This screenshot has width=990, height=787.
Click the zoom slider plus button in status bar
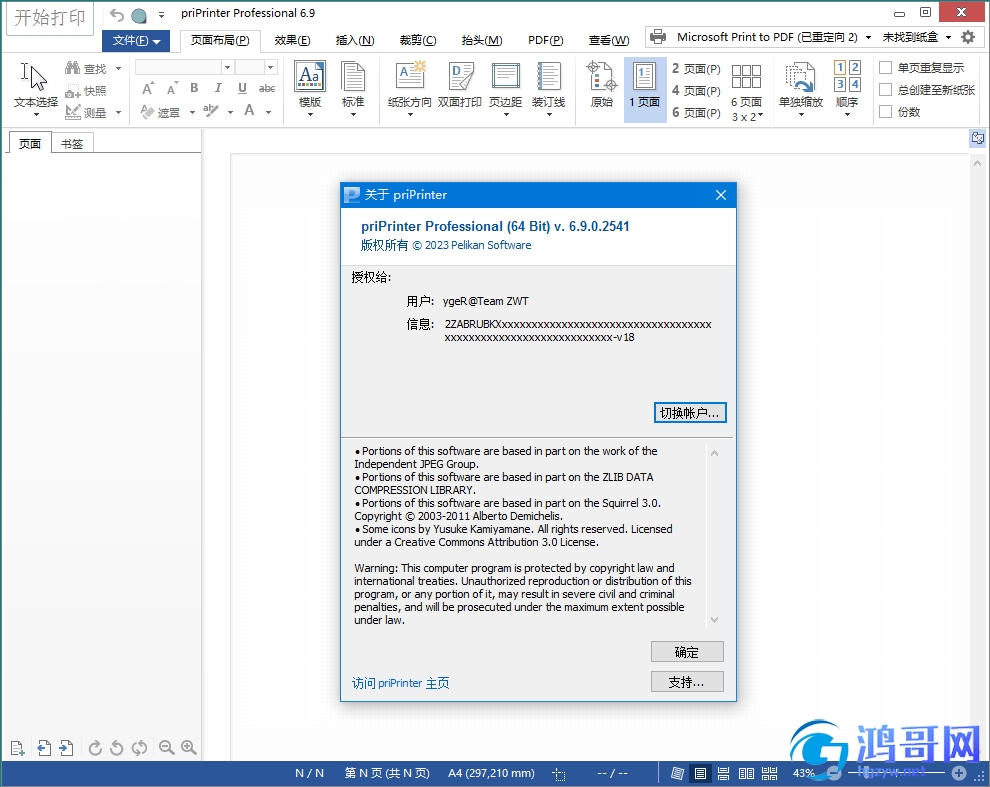click(x=959, y=773)
